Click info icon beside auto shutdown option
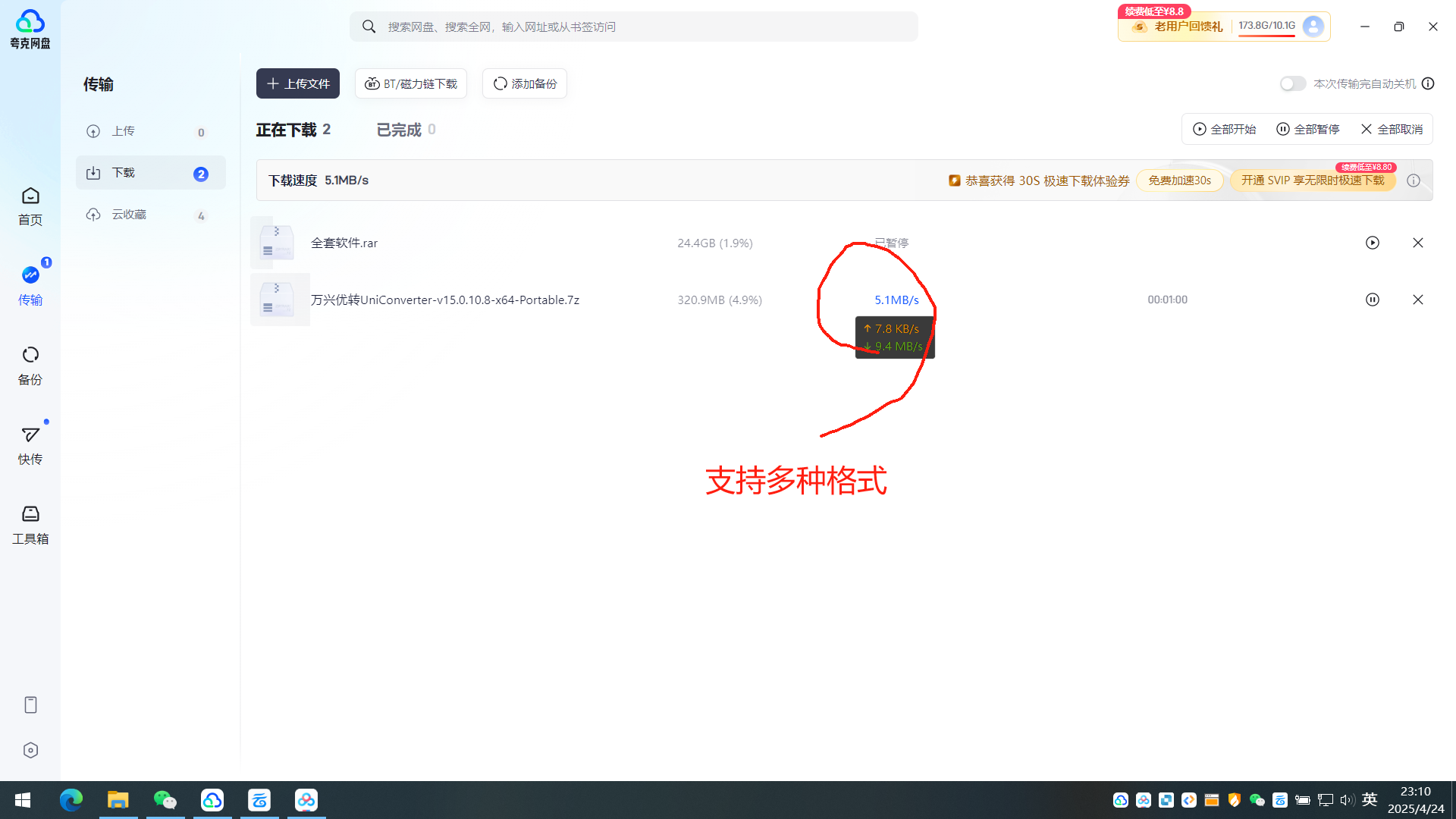 tap(1428, 83)
